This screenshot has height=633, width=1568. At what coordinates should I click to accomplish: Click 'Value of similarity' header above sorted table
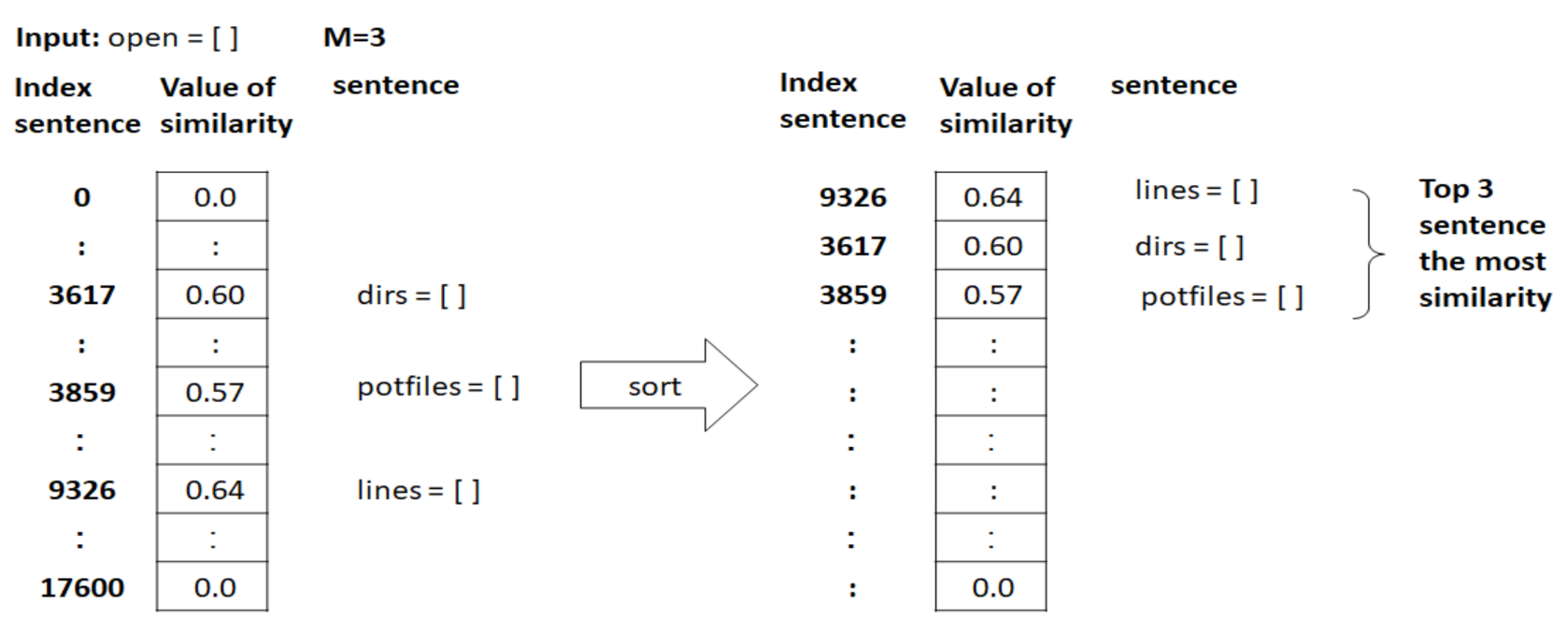point(1005,105)
